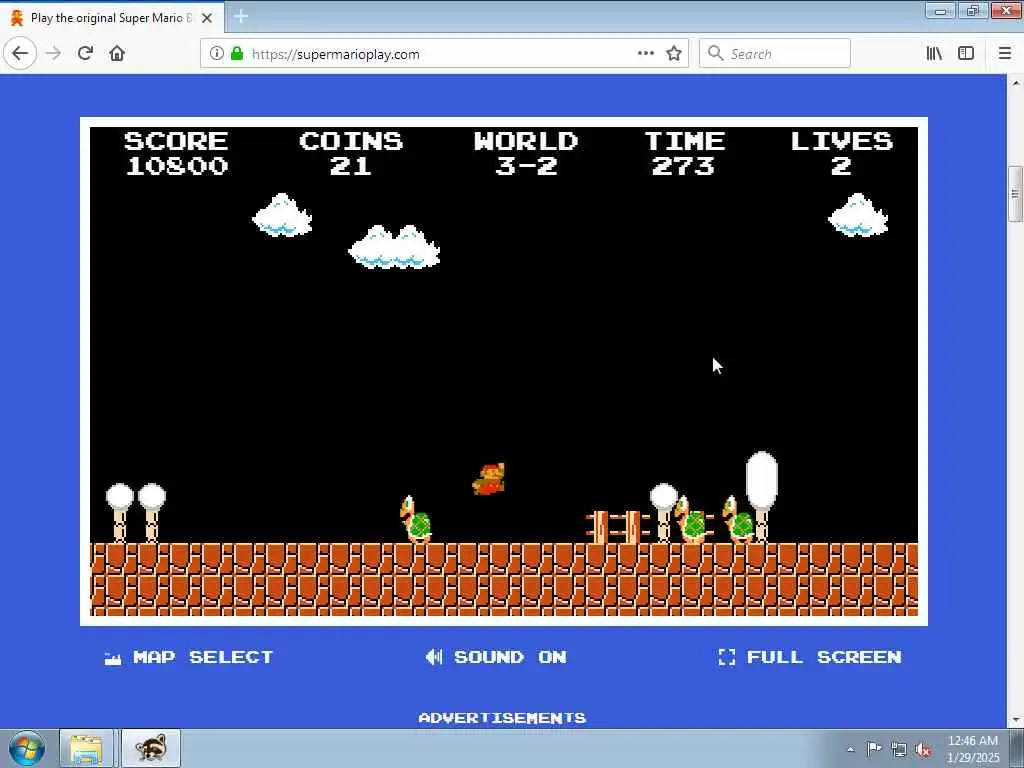Click the TIME 273 counter

(684, 153)
